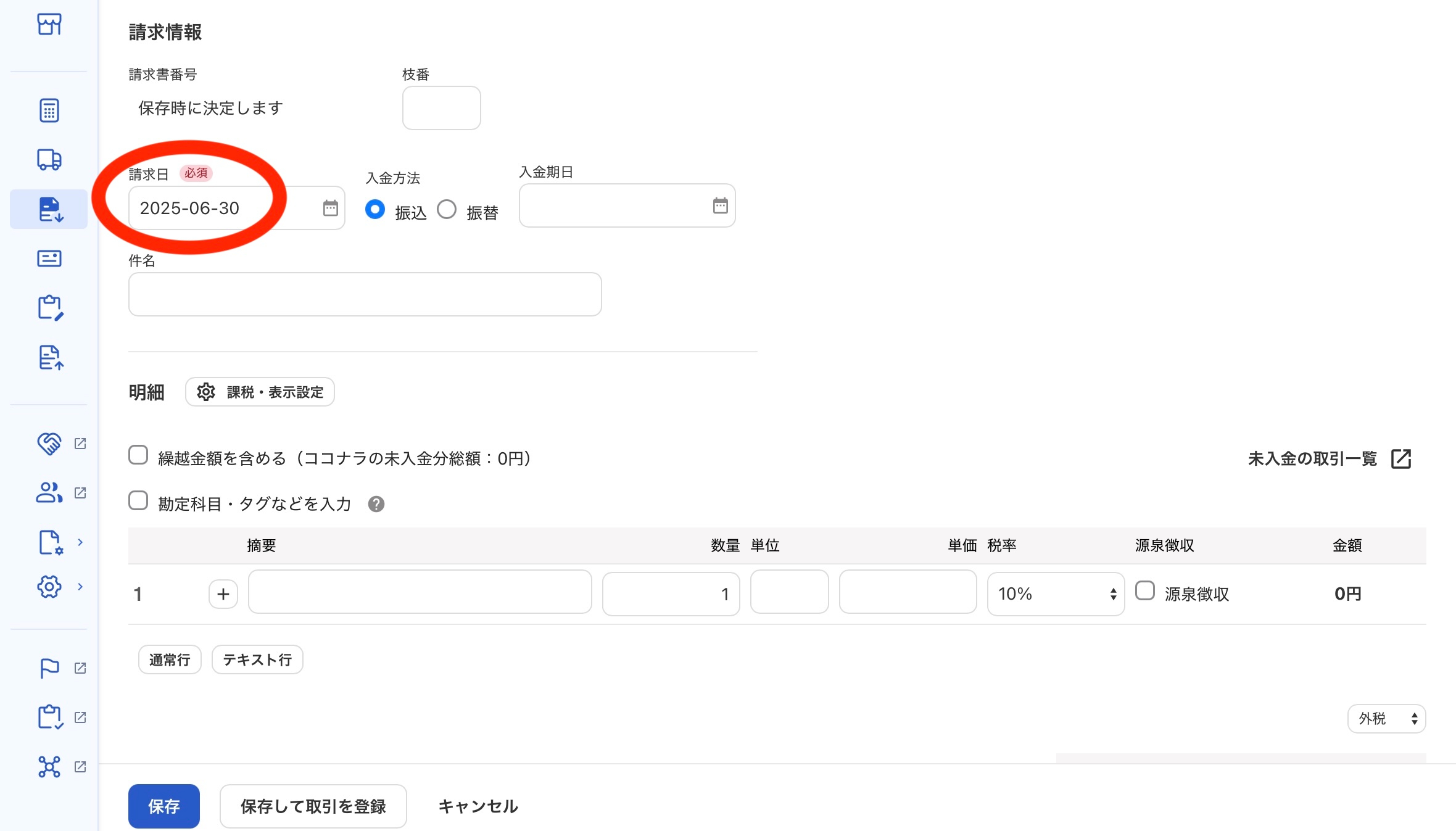Open the store/home icon at sidebar top
The height and width of the screenshot is (831, 1456).
coord(49,25)
